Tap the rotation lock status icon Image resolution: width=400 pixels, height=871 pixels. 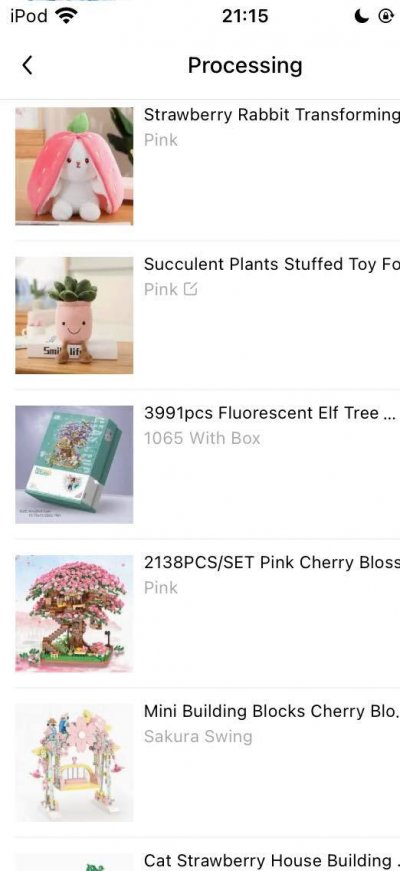point(386,17)
